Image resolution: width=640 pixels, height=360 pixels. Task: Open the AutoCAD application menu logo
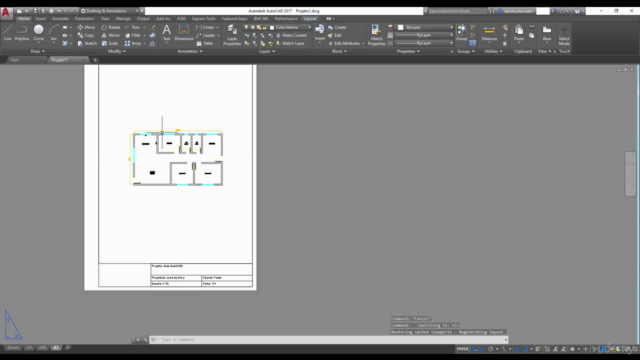(x=6, y=13)
